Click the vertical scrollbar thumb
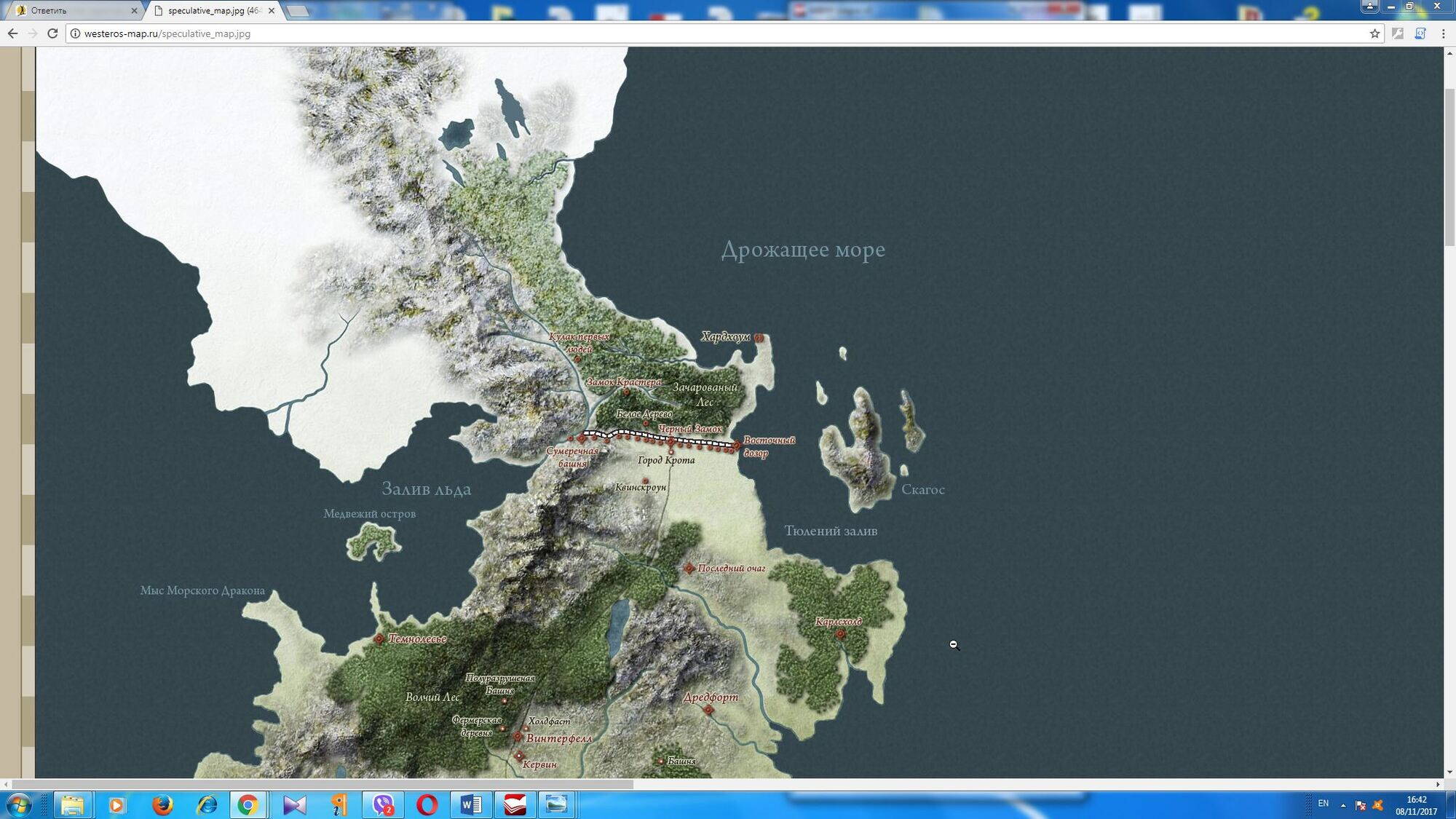 pos(1449,167)
